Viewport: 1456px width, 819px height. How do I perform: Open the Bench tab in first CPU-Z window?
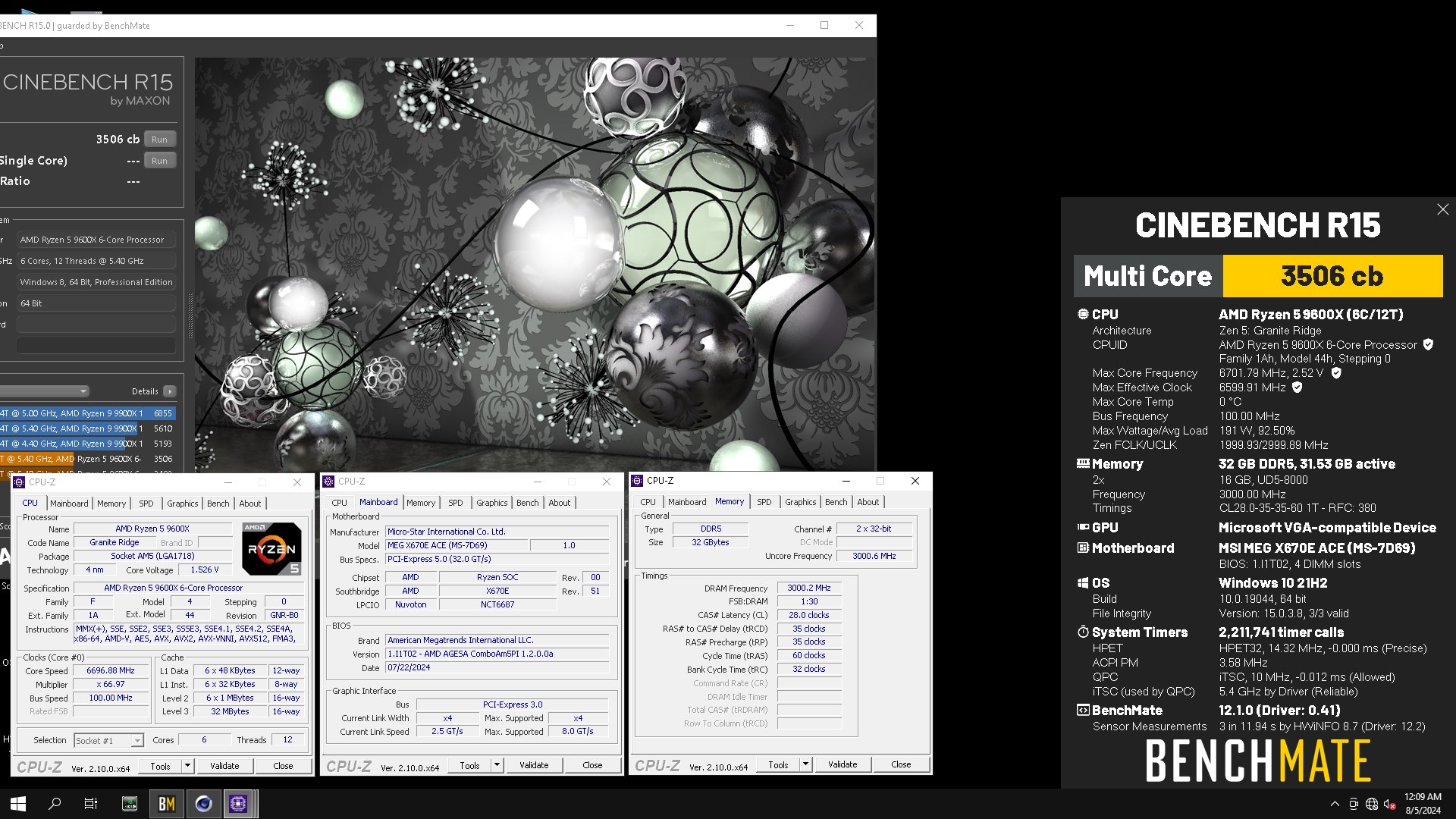pos(218,504)
